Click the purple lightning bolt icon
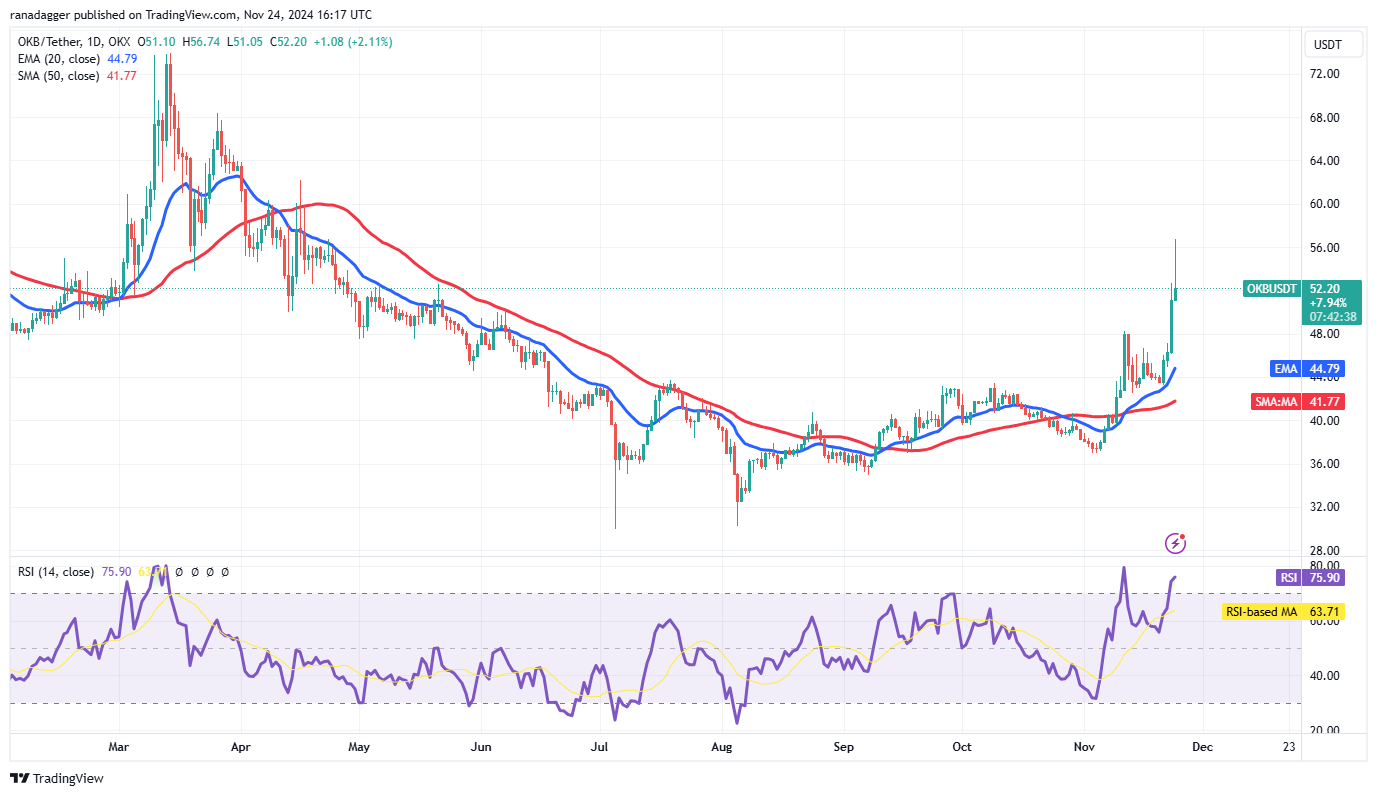Image resolution: width=1377 pixels, height=796 pixels. (x=1176, y=543)
